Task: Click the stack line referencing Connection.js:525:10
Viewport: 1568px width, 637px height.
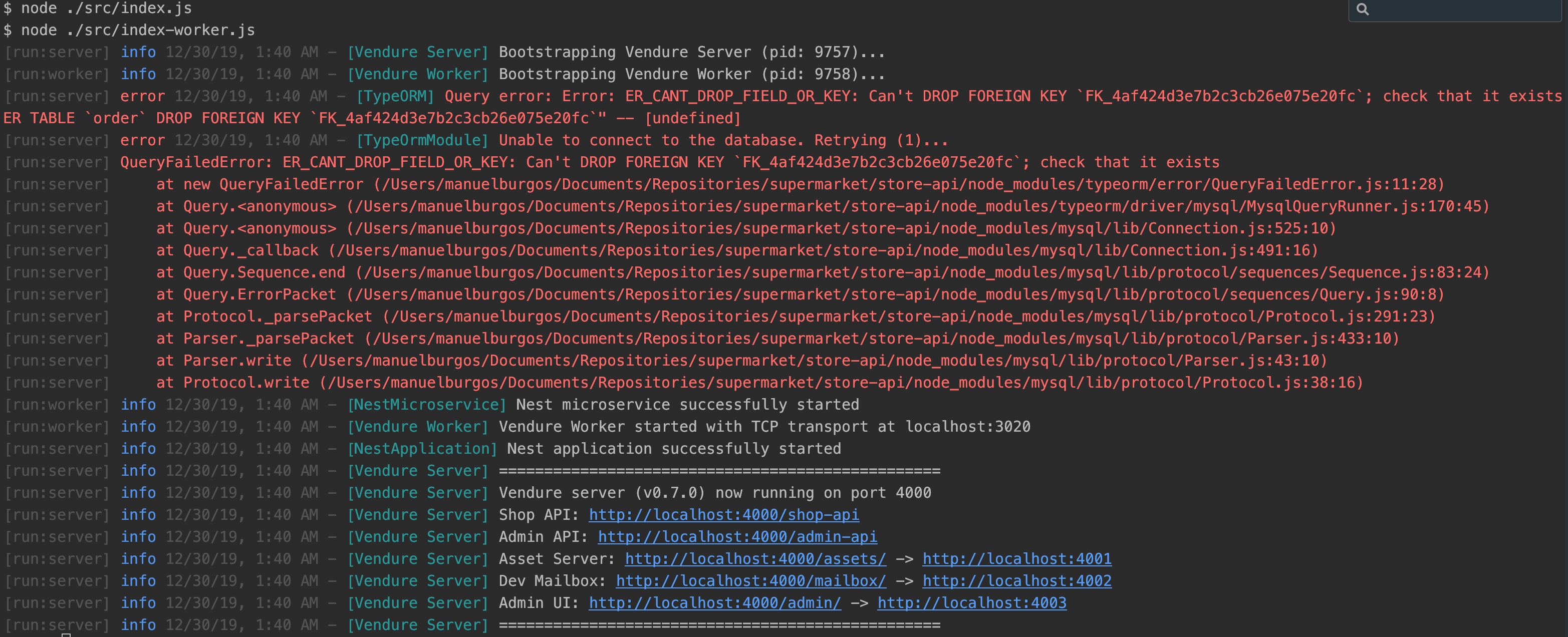Action: pos(745,228)
